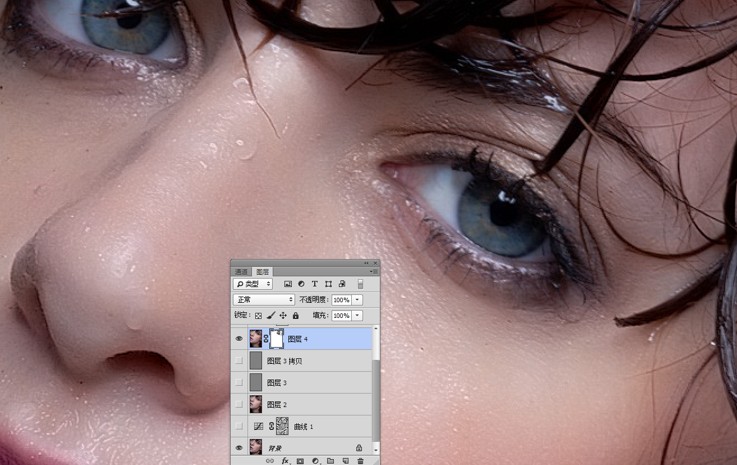Expand the opacity slider dropdown arrow

[x=357, y=300]
